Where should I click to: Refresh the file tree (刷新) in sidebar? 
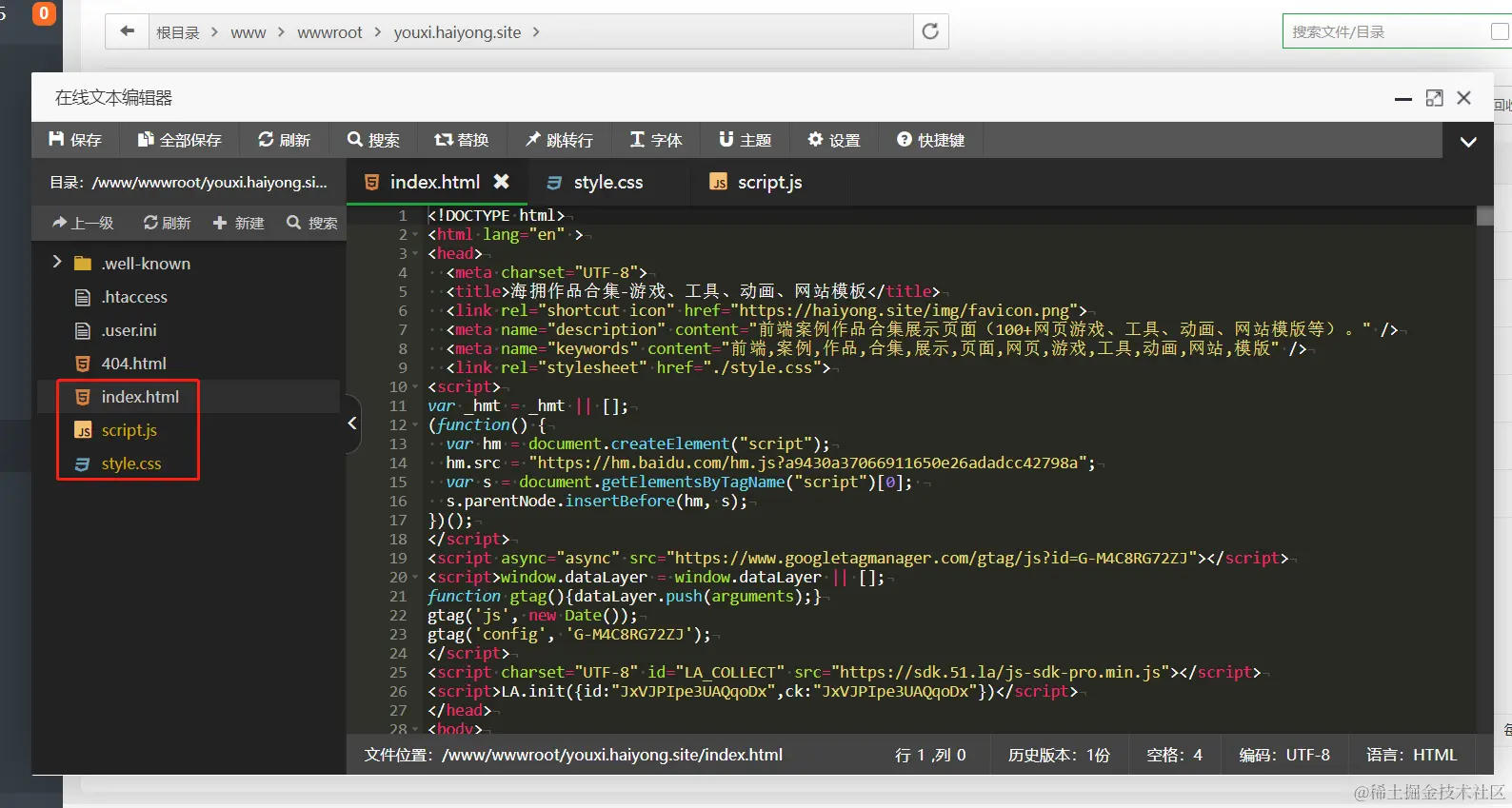tap(168, 223)
